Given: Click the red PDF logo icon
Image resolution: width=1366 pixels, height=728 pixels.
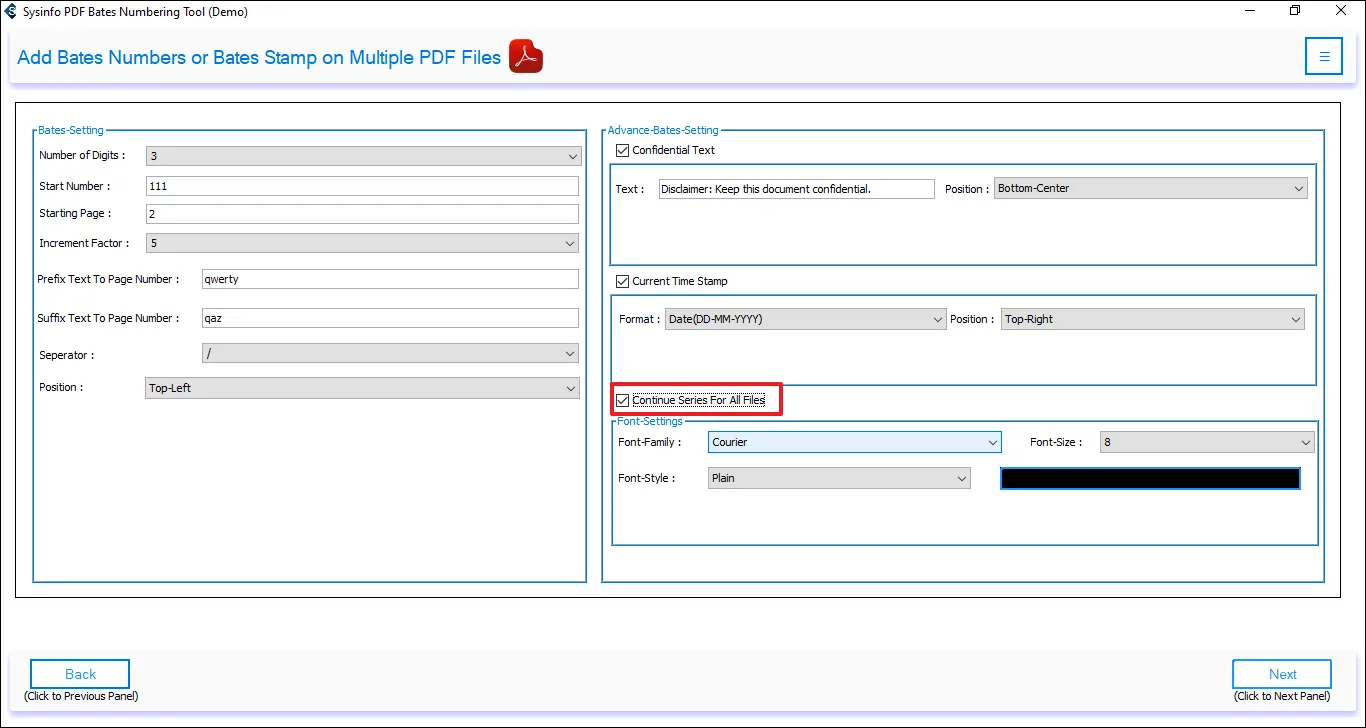Looking at the screenshot, I should tap(526, 57).
